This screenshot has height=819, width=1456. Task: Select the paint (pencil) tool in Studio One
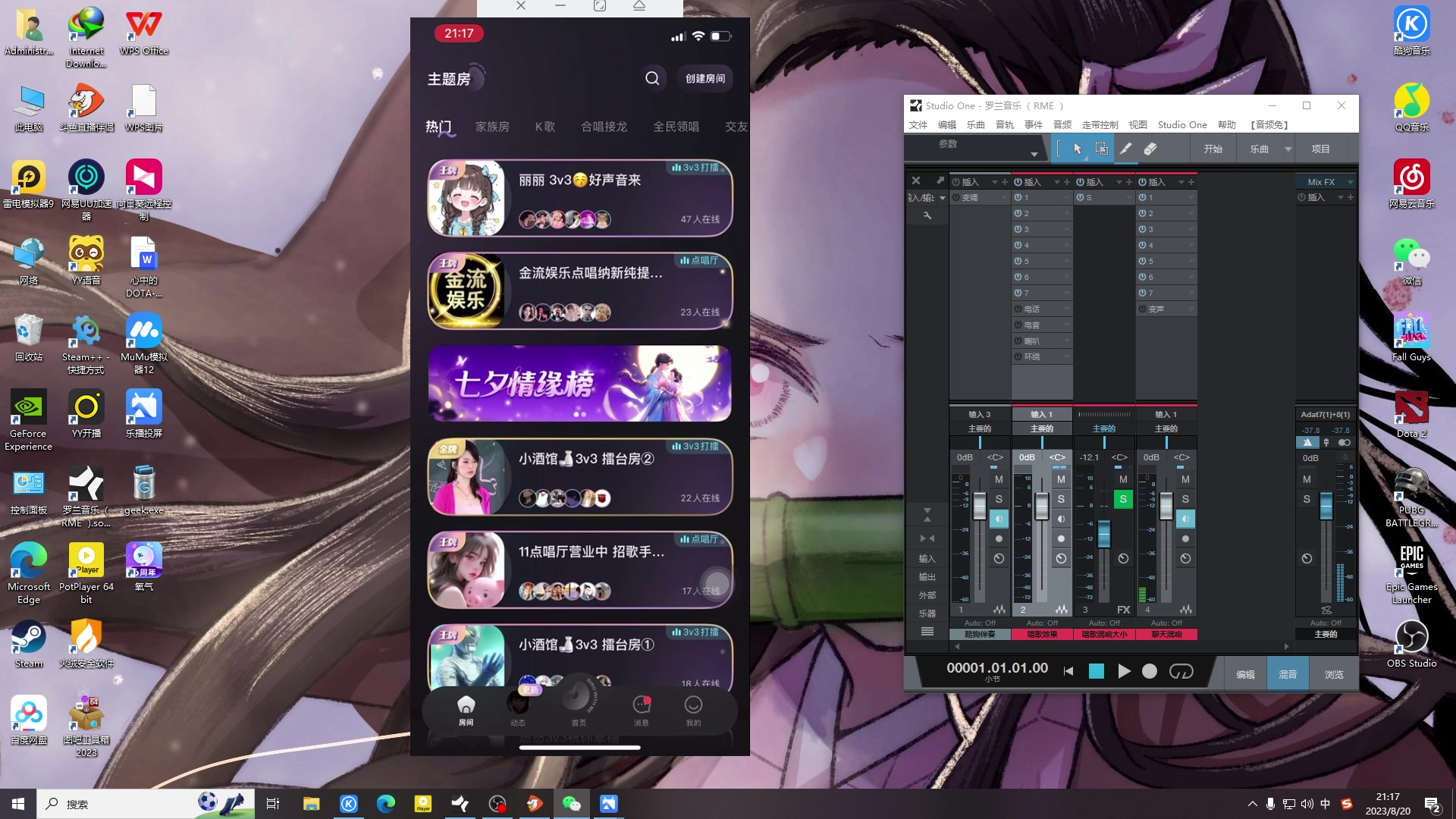pos(1125,149)
